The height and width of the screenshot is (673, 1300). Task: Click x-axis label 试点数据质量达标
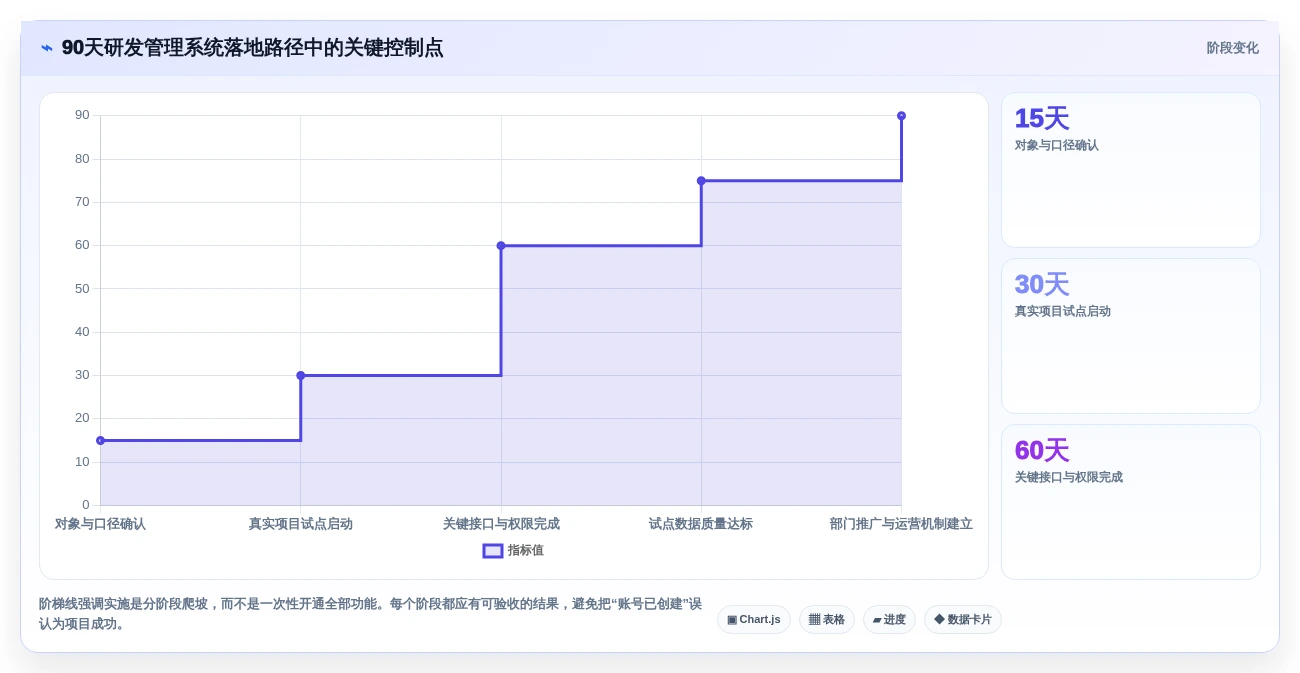point(701,524)
